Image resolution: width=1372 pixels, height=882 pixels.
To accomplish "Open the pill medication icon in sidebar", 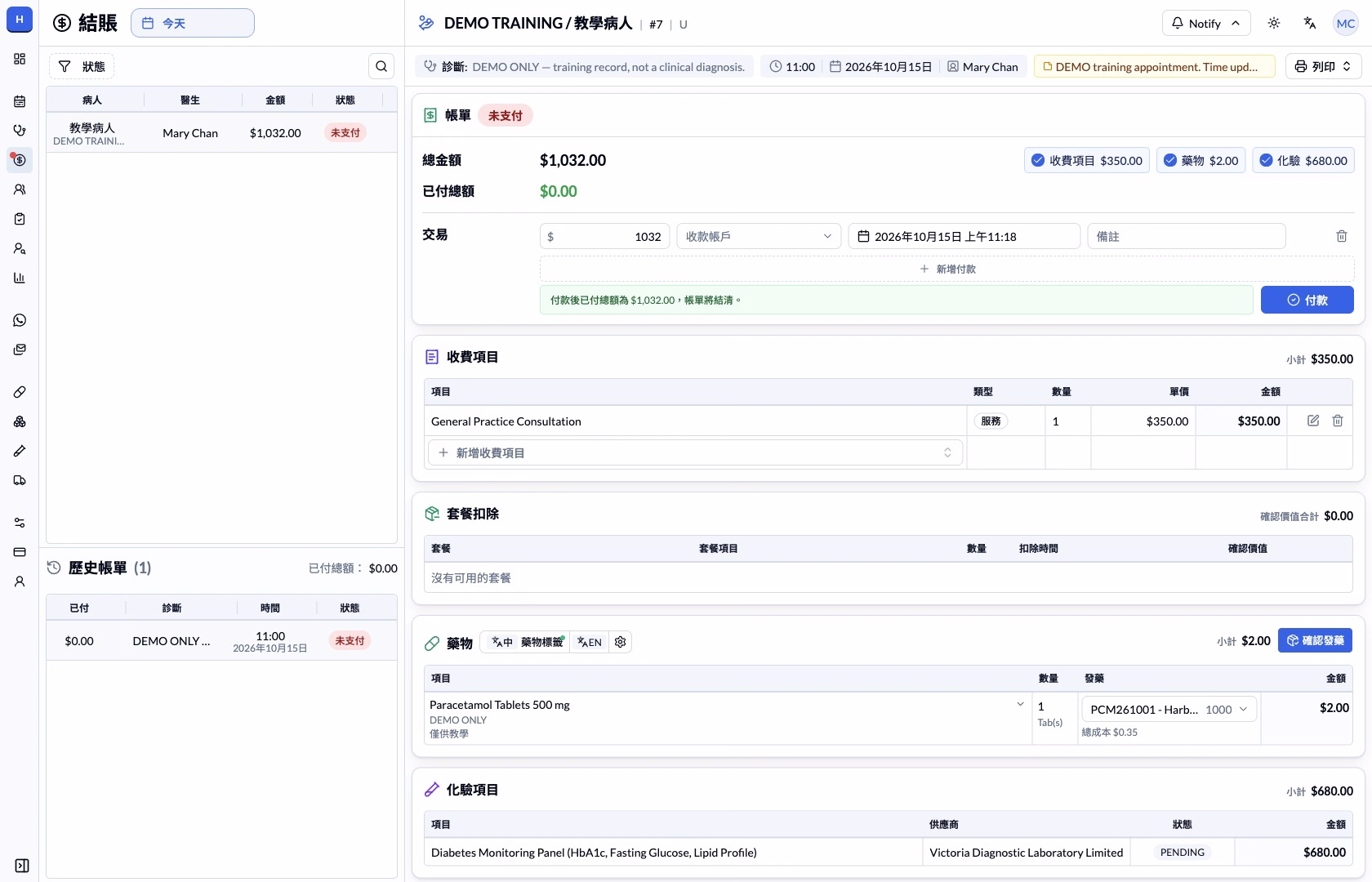I will [20, 392].
